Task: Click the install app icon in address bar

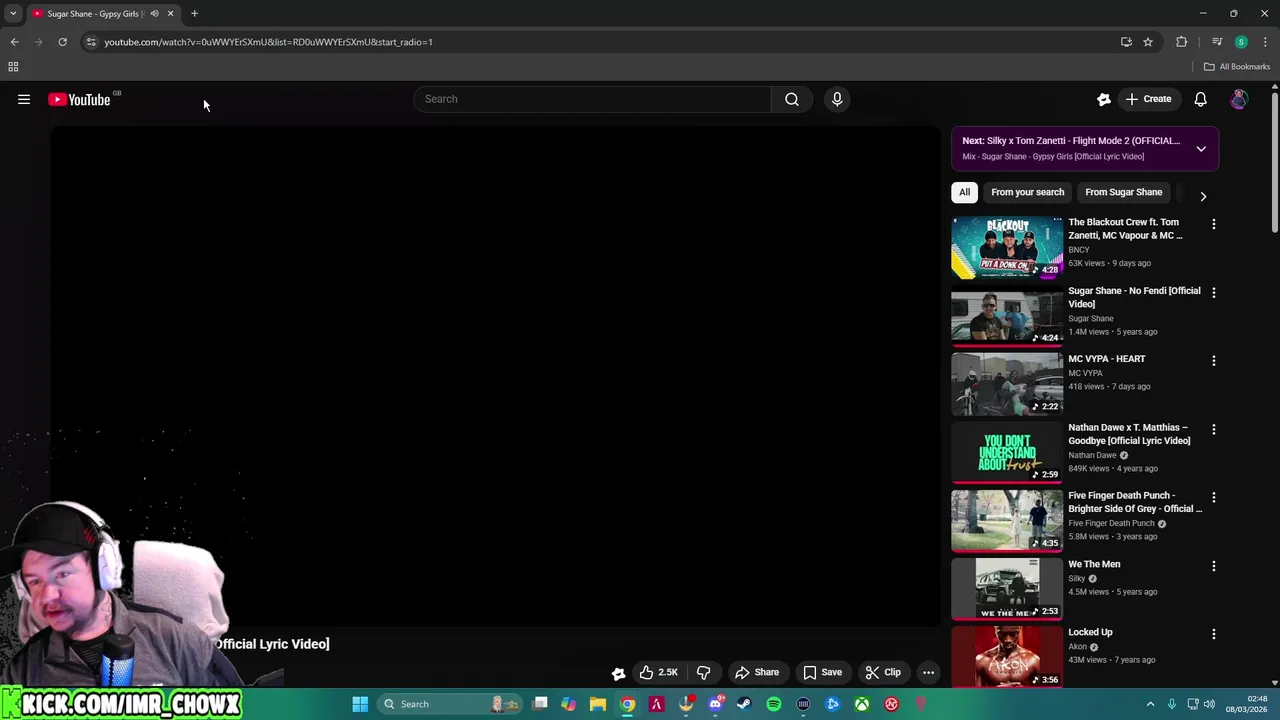Action: pyautogui.click(x=1126, y=42)
